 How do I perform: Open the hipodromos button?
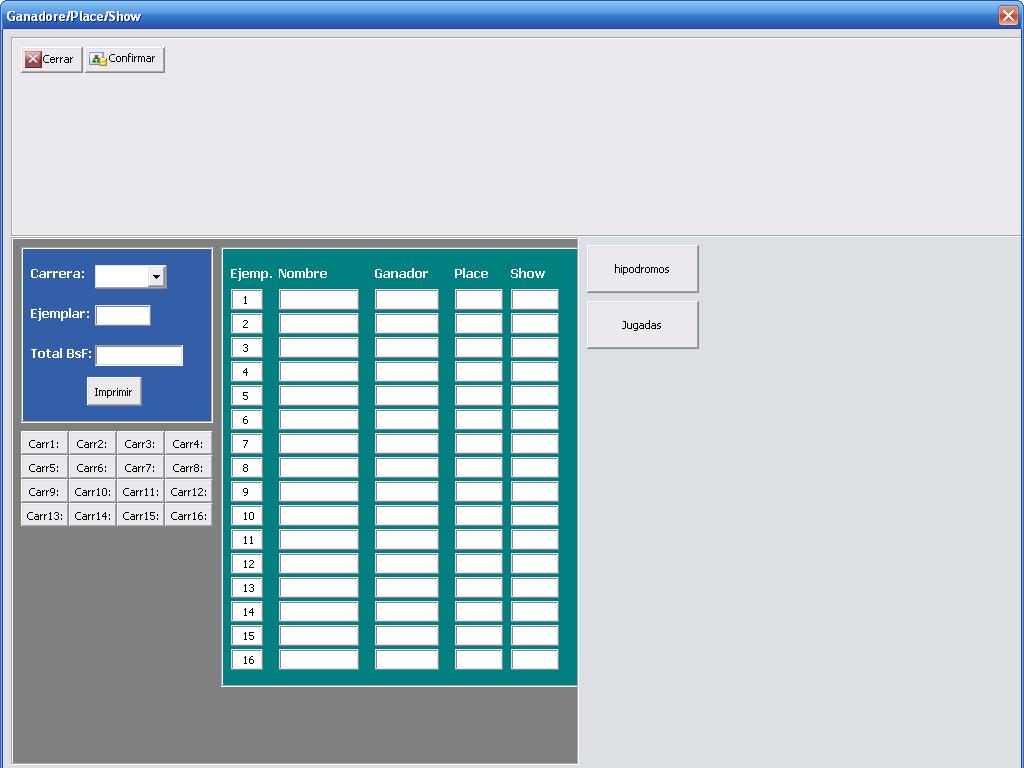(x=643, y=268)
